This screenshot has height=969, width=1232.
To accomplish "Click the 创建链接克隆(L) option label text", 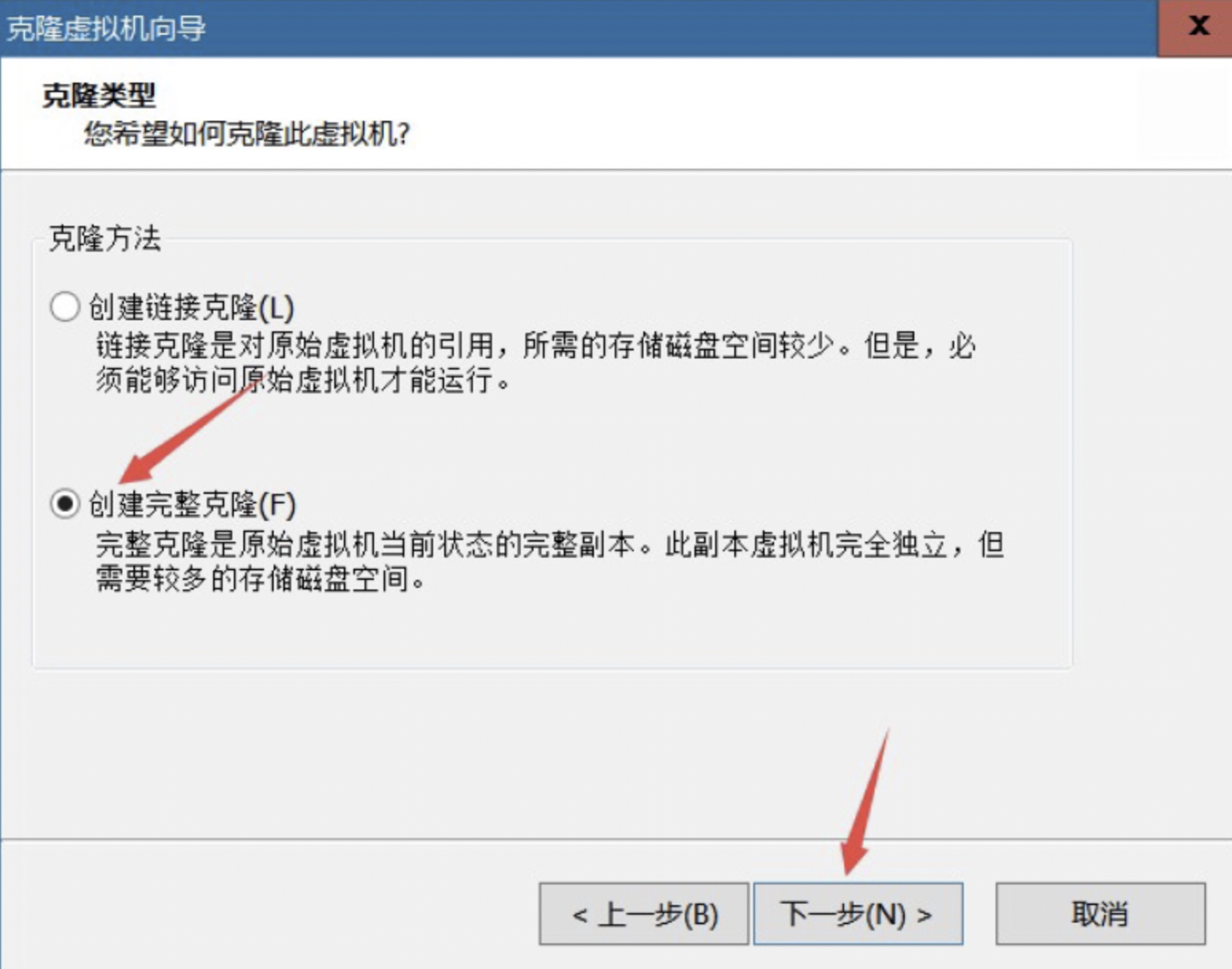I will pos(191,307).
